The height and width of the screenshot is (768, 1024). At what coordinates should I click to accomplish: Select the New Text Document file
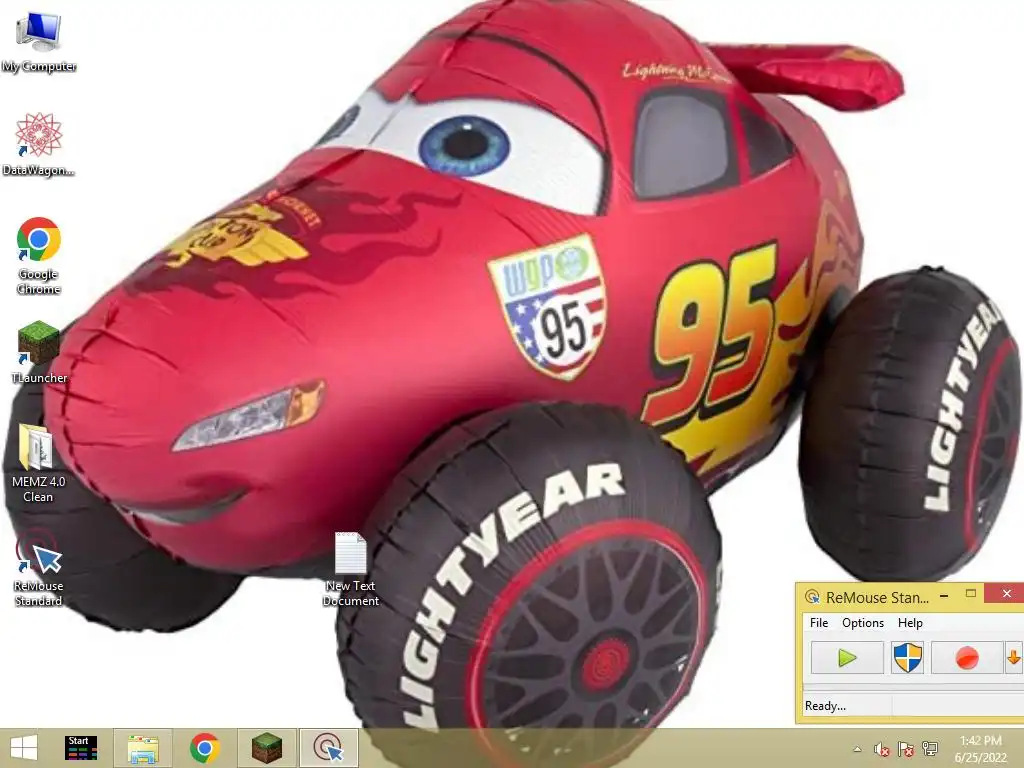(351, 568)
